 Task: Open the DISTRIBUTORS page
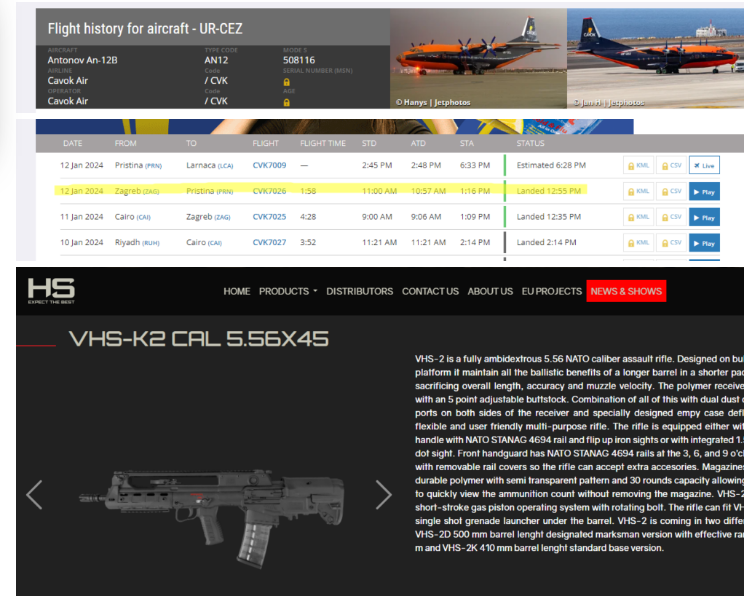pyautogui.click(x=360, y=291)
